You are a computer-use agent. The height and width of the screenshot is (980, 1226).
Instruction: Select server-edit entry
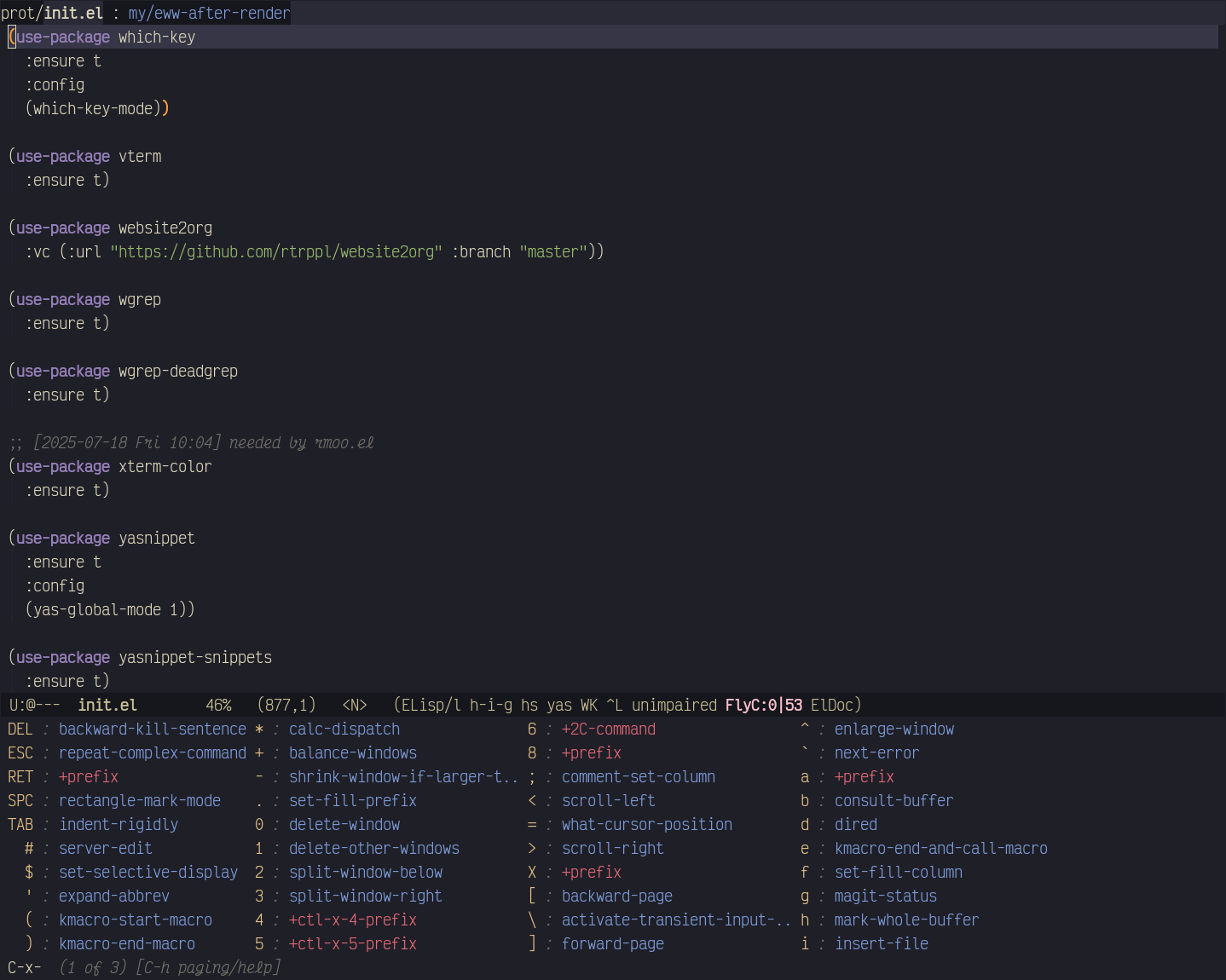(x=106, y=848)
